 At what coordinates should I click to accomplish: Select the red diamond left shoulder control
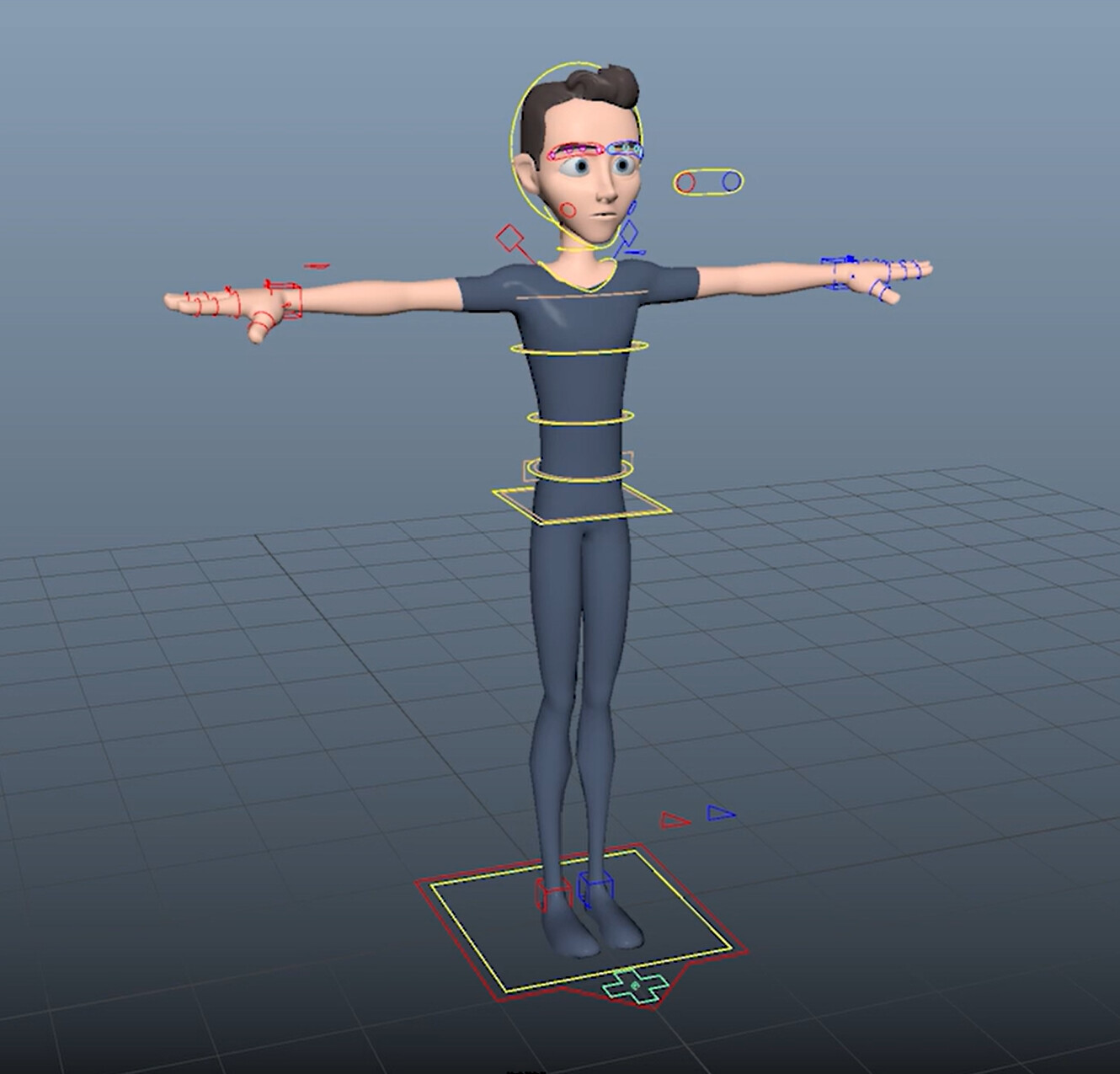511,237
